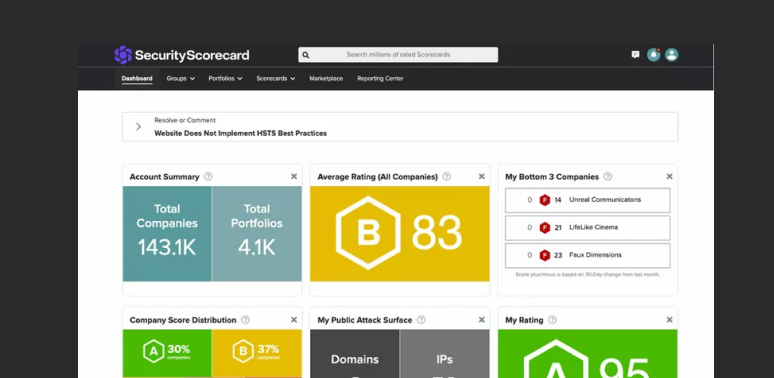Close the Account Summary widget
The image size is (774, 378).
[294, 176]
